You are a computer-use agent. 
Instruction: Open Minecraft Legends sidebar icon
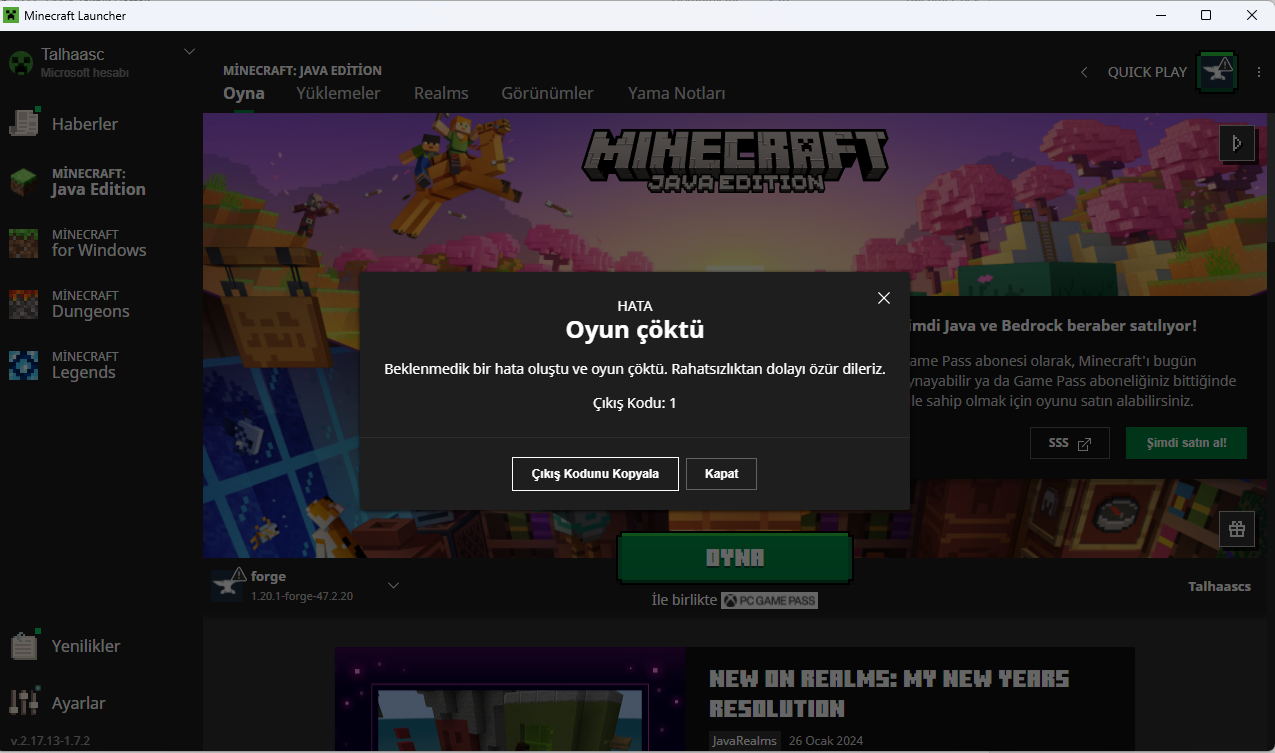pyautogui.click(x=23, y=365)
